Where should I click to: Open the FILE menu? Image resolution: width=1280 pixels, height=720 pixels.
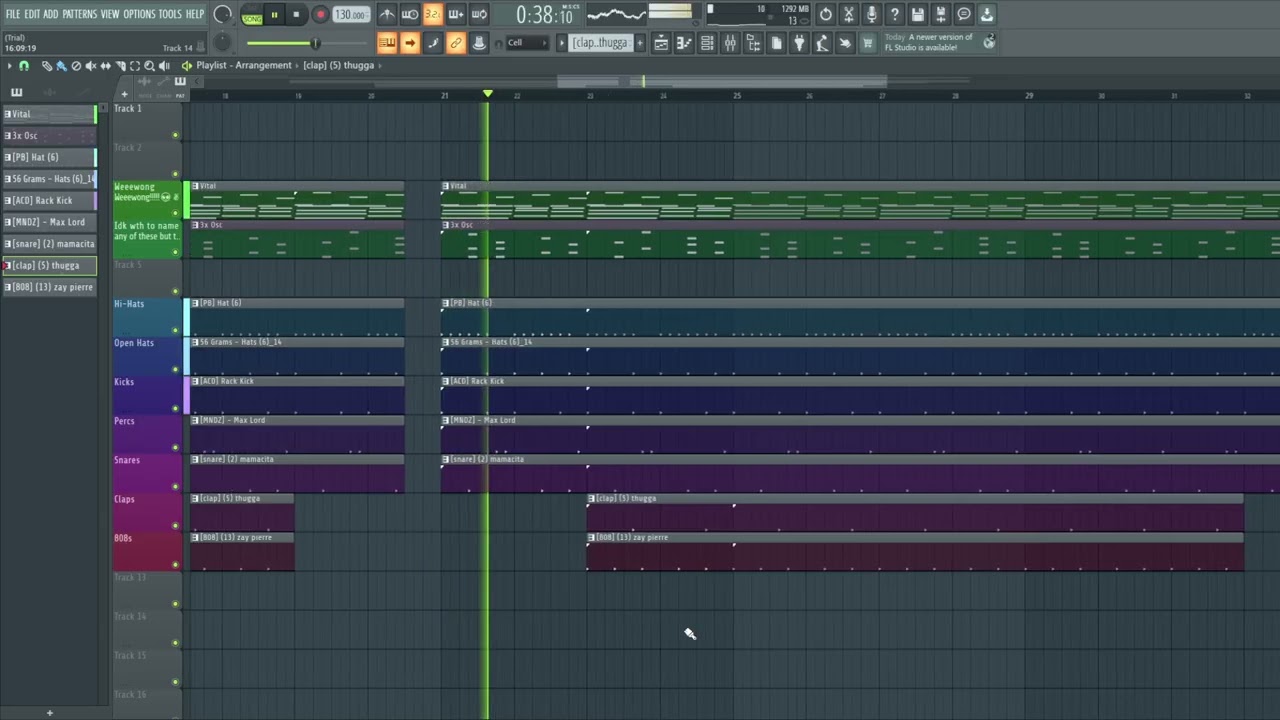[x=13, y=14]
